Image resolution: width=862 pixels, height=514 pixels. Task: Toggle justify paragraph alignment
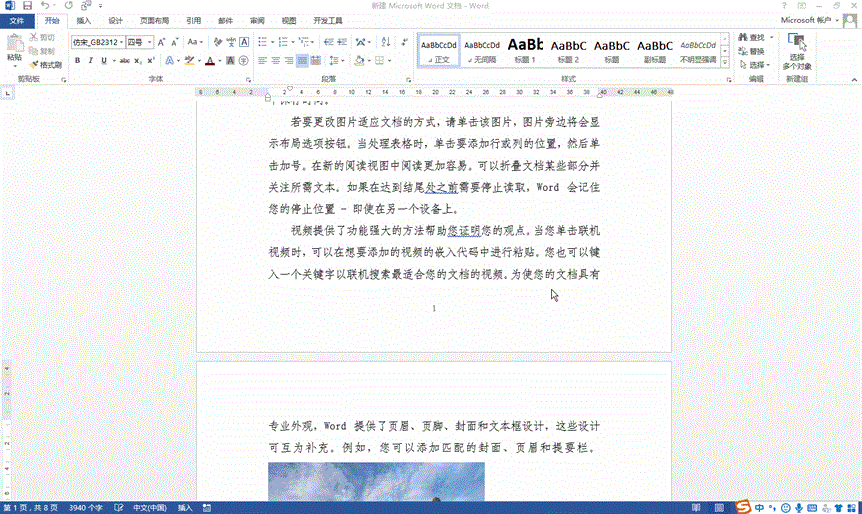pyautogui.click(x=302, y=61)
